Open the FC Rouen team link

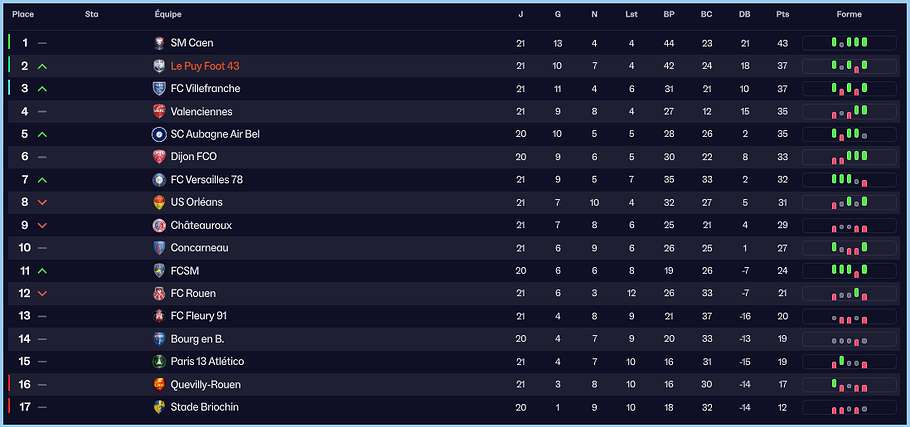tap(193, 293)
